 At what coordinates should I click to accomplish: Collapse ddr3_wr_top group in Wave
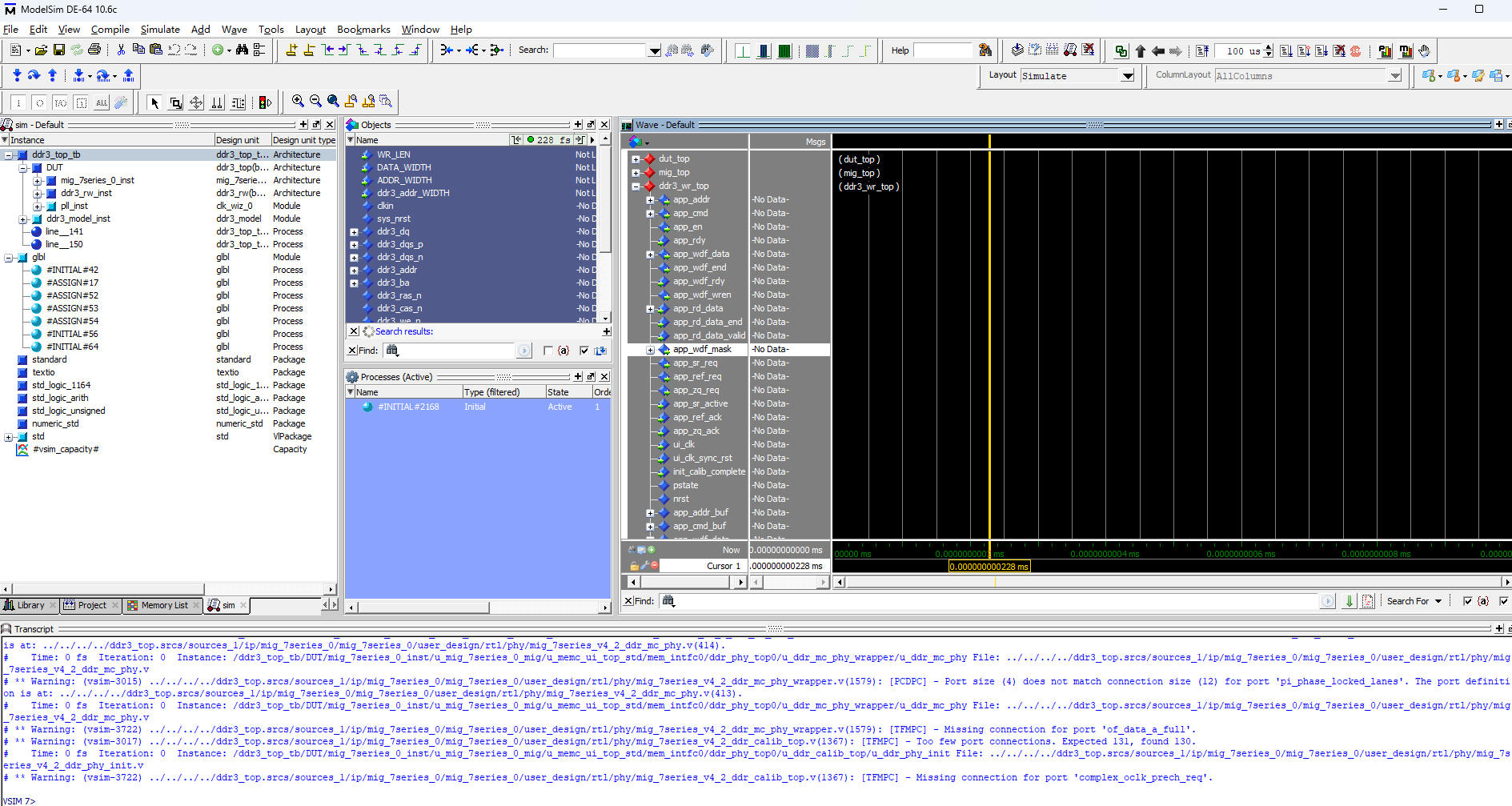pos(636,186)
